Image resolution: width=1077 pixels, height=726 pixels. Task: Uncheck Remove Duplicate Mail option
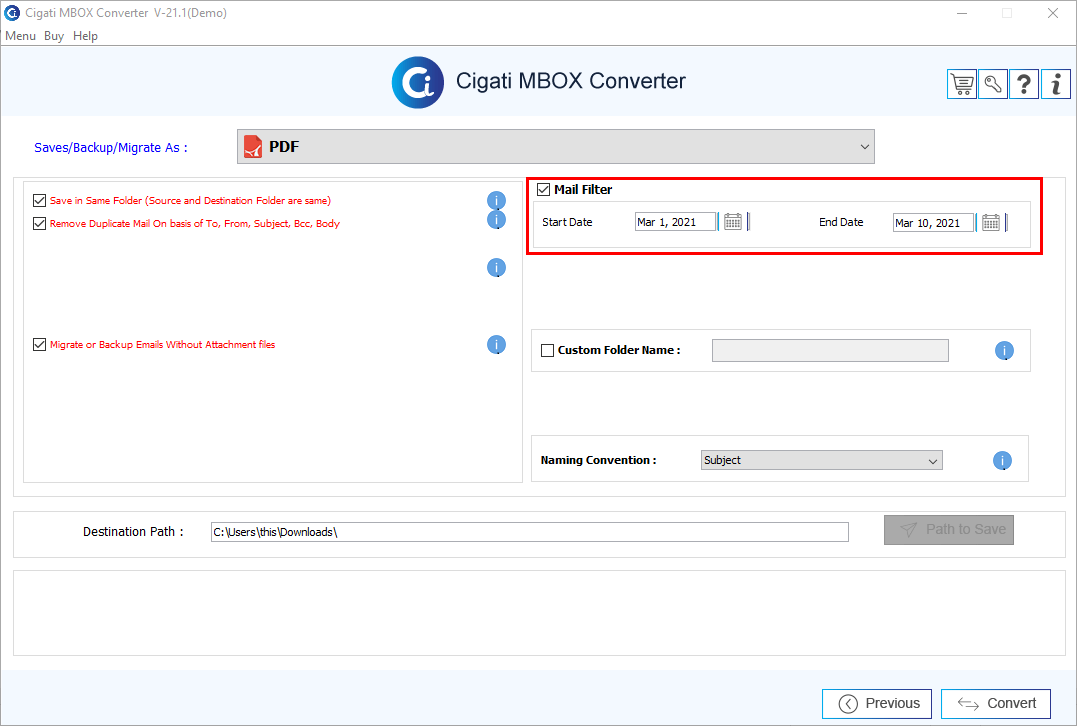(x=39, y=223)
